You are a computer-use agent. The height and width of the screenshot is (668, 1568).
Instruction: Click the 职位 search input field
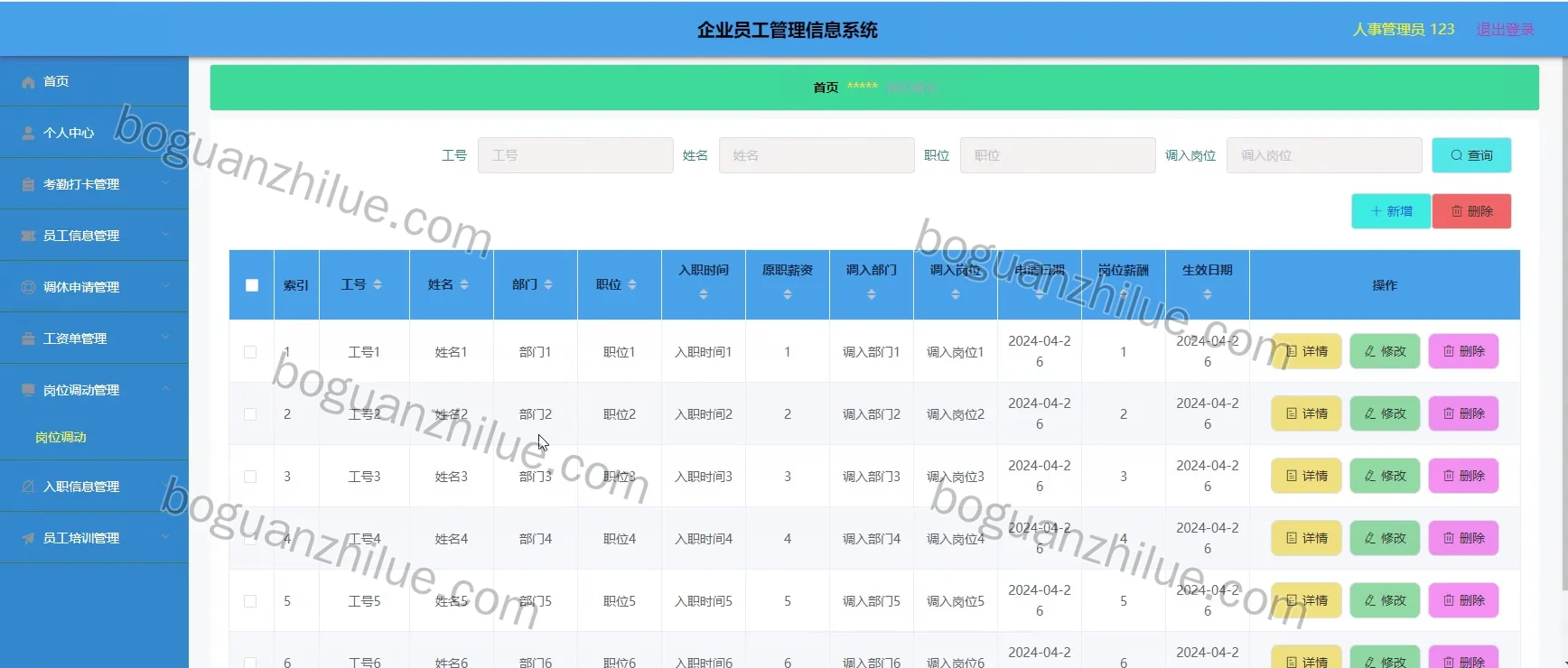pyautogui.click(x=1058, y=155)
